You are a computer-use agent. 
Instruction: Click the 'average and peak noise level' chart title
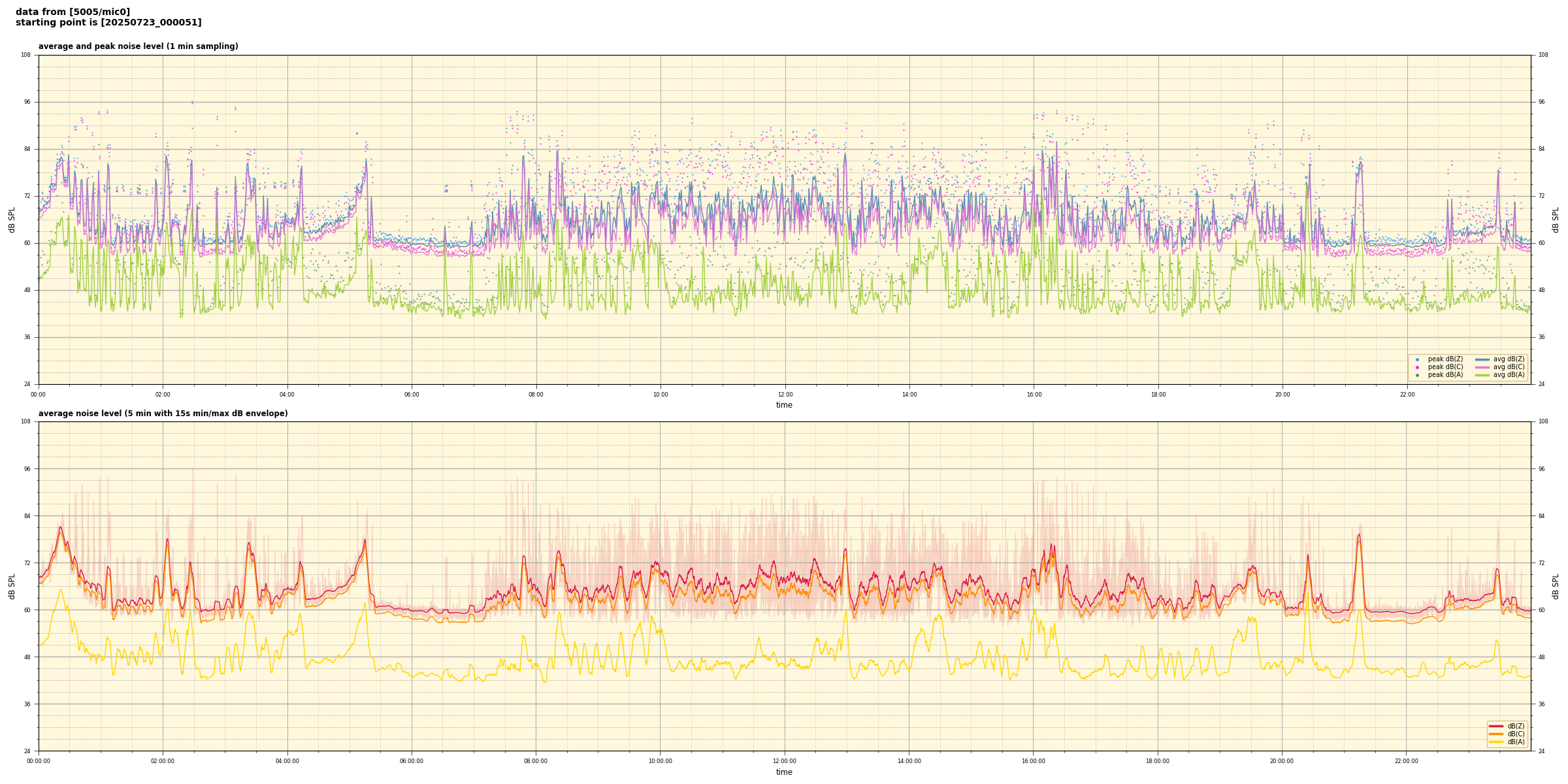138,46
